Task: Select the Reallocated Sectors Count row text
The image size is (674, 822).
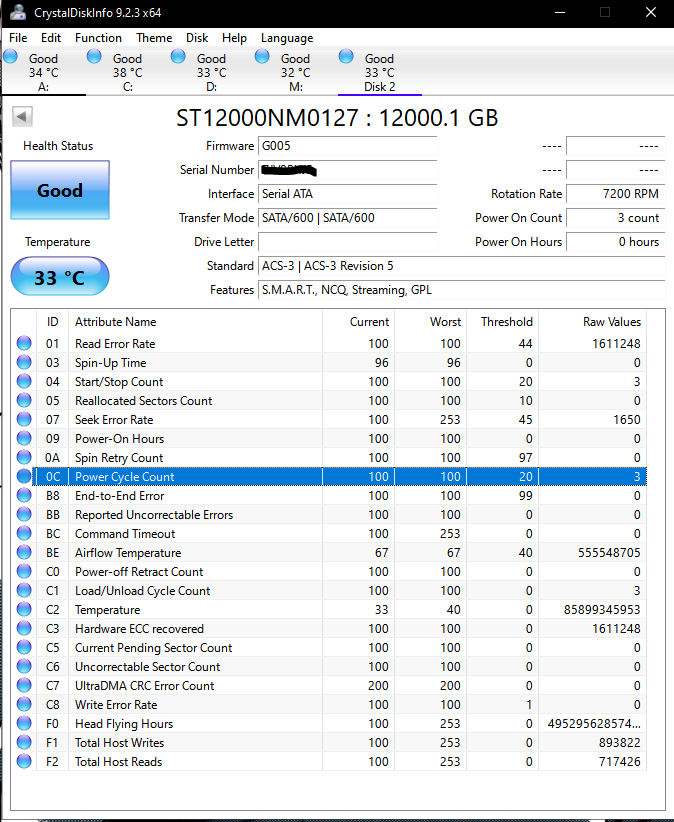Action: pyautogui.click(x=144, y=401)
